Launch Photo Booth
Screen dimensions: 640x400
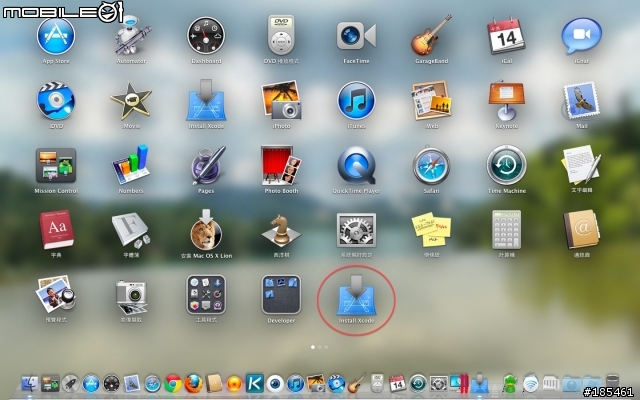281,165
